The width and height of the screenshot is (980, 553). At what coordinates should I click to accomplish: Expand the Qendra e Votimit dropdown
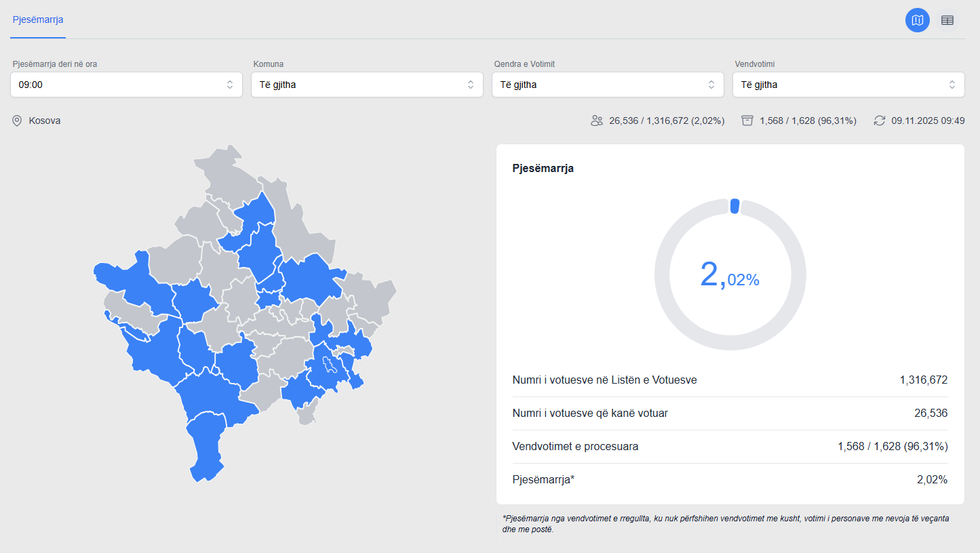(x=607, y=85)
